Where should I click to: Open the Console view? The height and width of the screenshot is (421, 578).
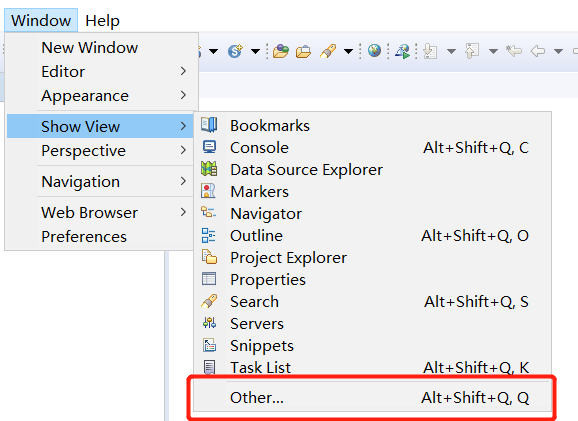tap(372, 147)
